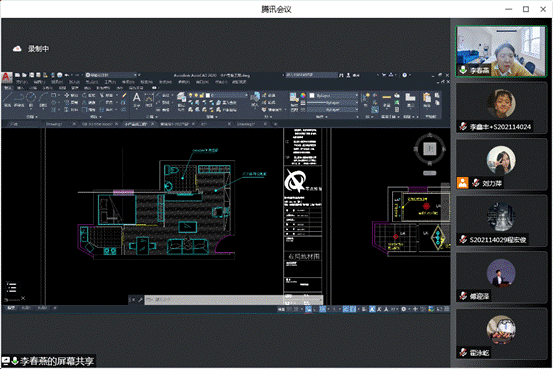Open the AutoCAD application menu logo
The width and height of the screenshot is (553, 369).
coord(6,77)
